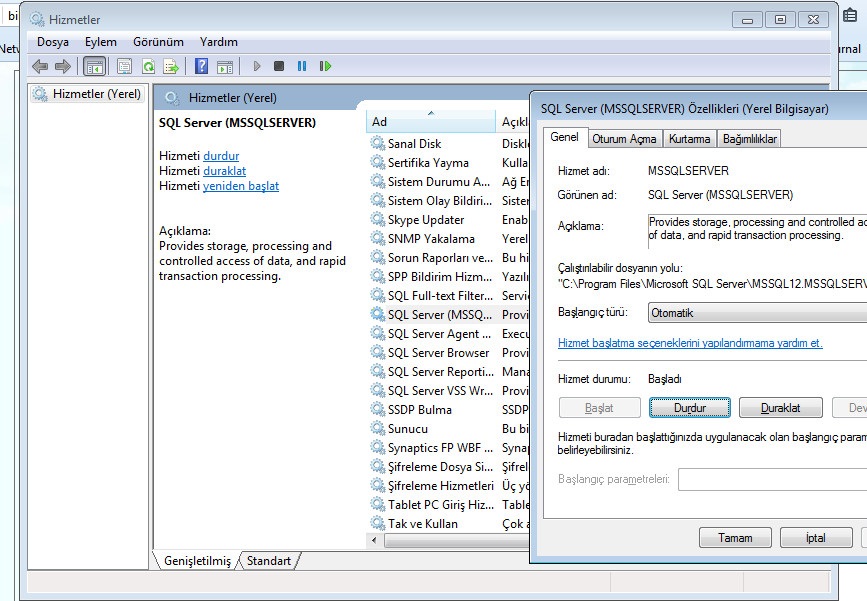Open Help via the blue question icon
Viewport: 867px width, 601px height.
point(202,66)
